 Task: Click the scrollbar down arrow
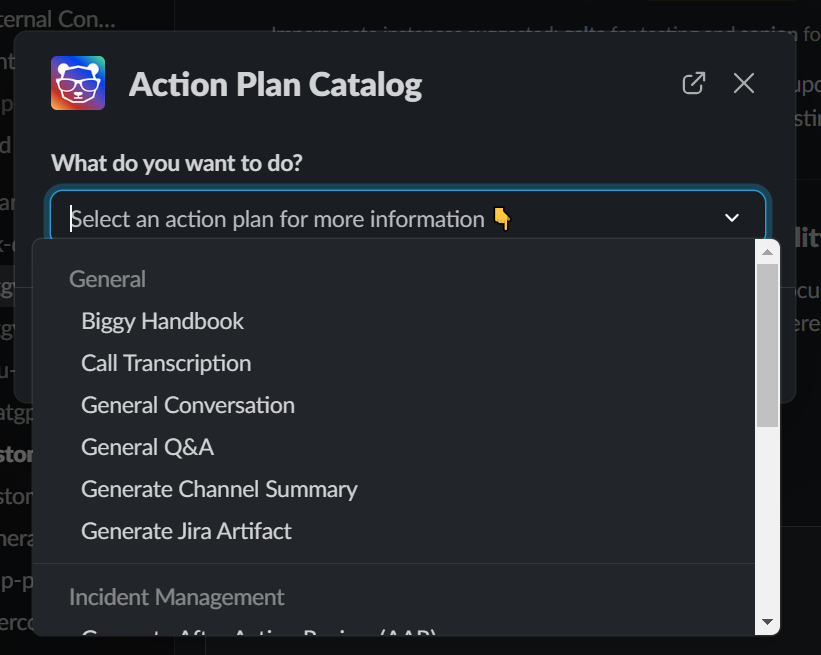click(x=767, y=623)
